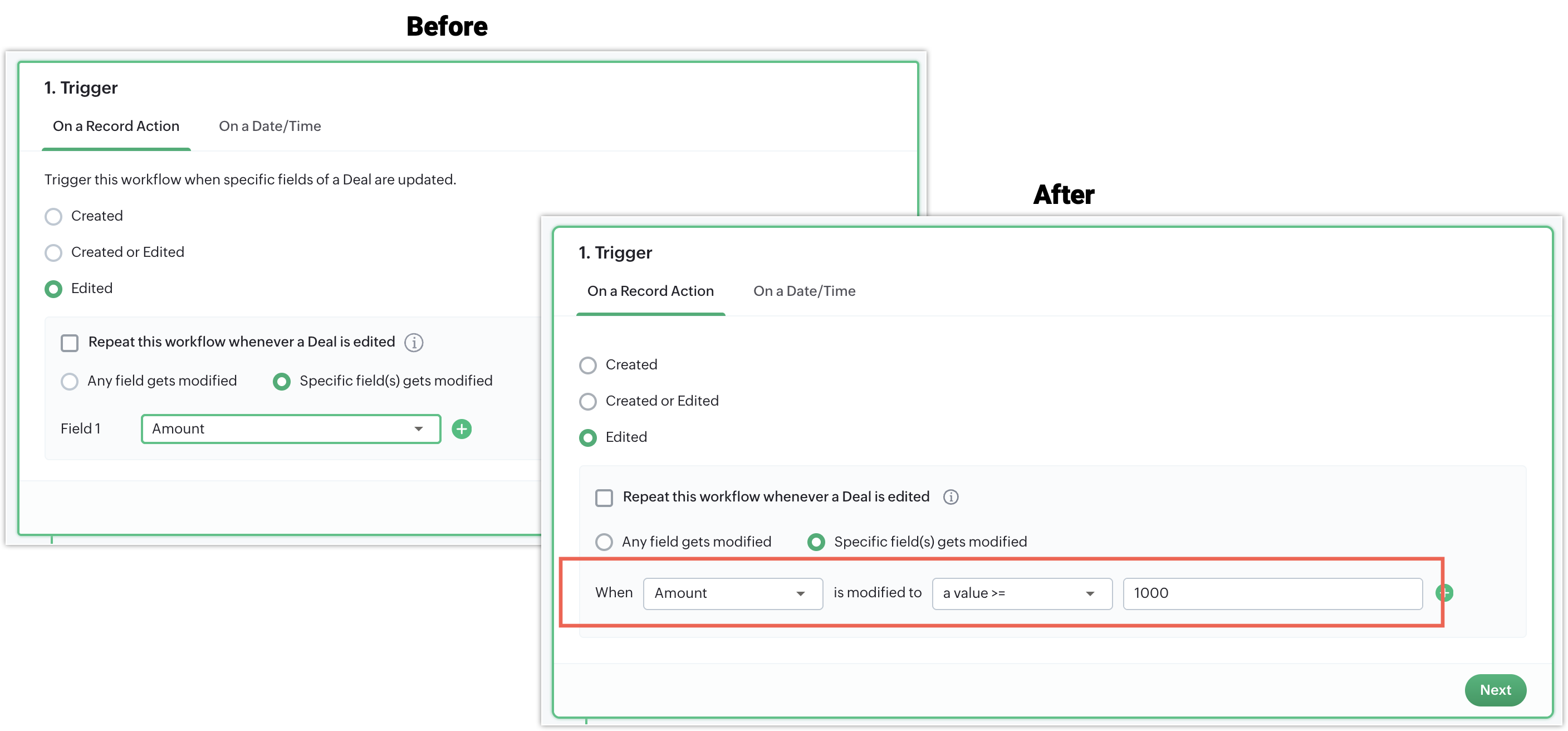This screenshot has height=731, width=1568.
Task: Select Created radio in left panel
Action: [53, 216]
